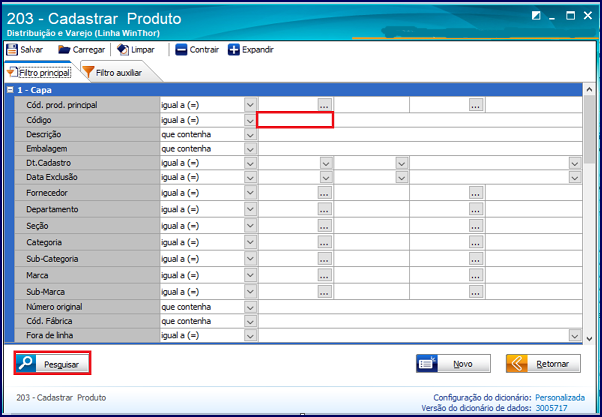Click Contrair in the toolbar
The width and height of the screenshot is (602, 417).
(x=197, y=50)
